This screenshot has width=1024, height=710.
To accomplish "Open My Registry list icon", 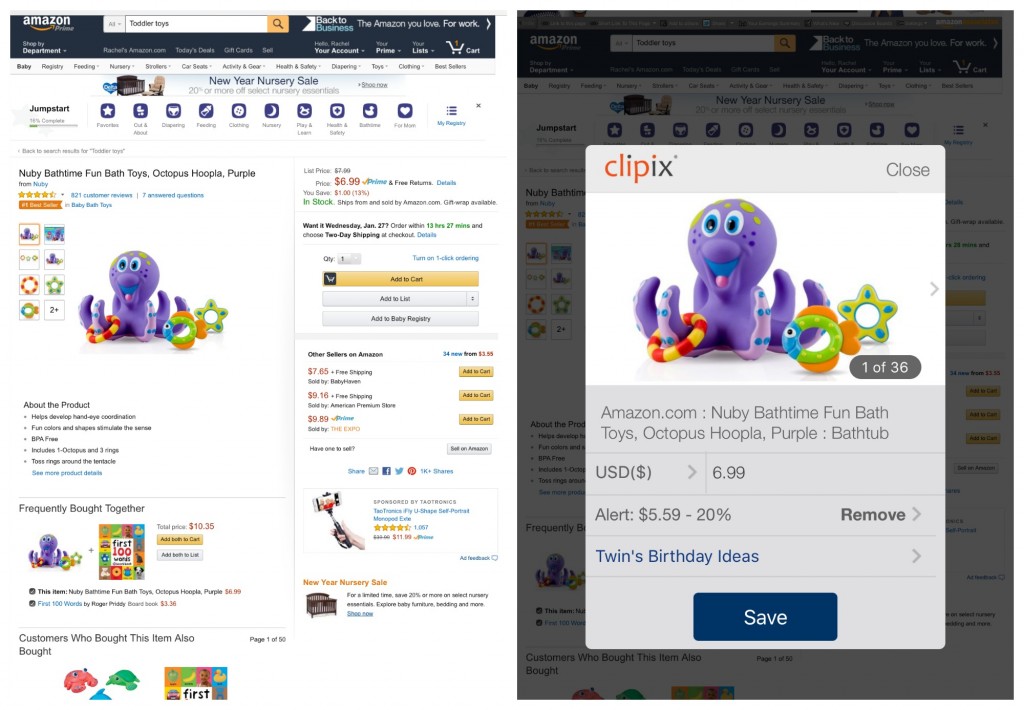I will (451, 111).
